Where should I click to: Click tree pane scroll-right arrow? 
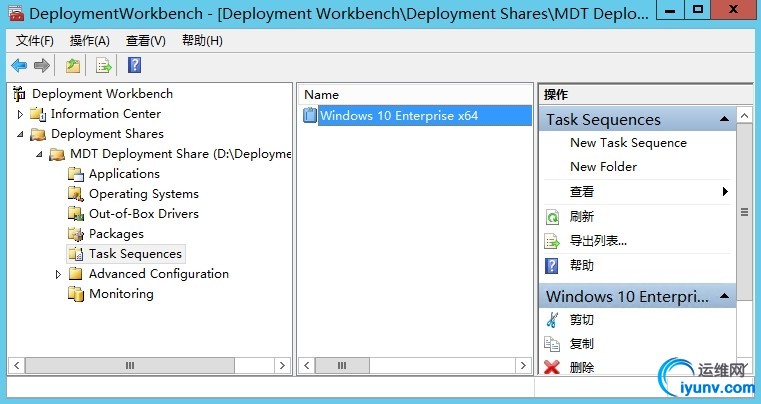[282, 365]
